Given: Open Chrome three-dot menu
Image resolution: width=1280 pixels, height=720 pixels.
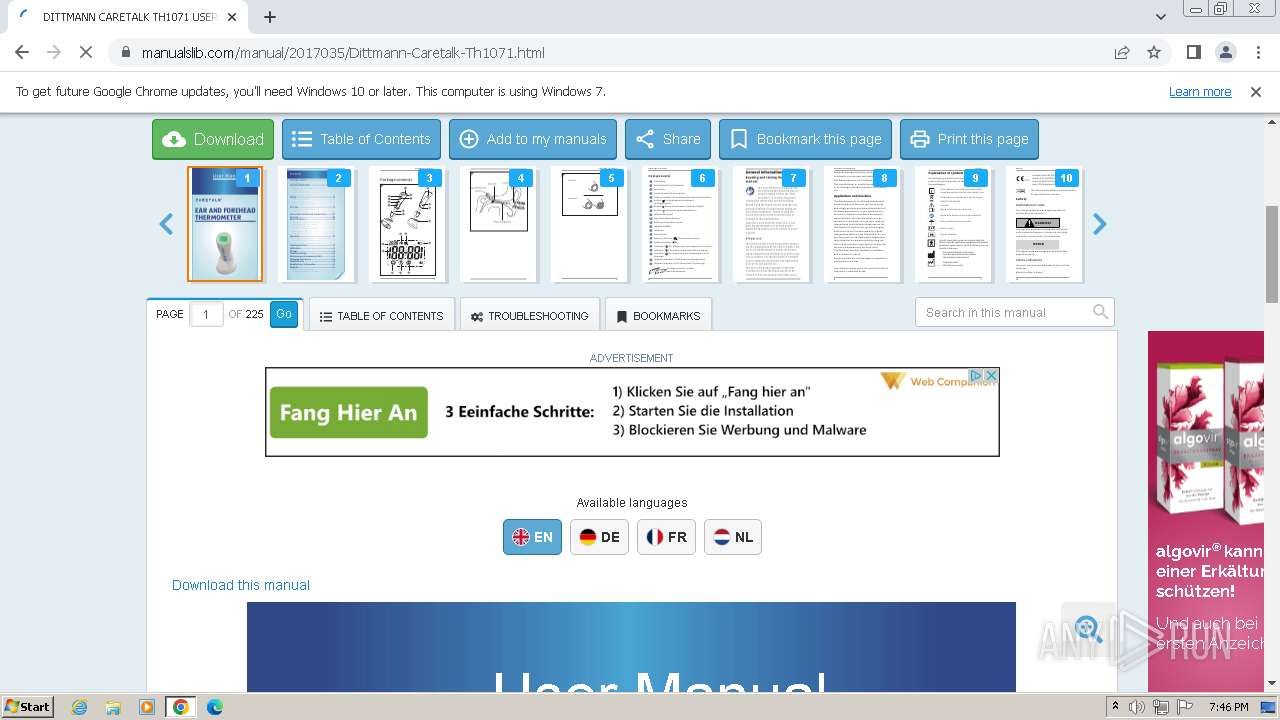Looking at the screenshot, I should point(1257,52).
